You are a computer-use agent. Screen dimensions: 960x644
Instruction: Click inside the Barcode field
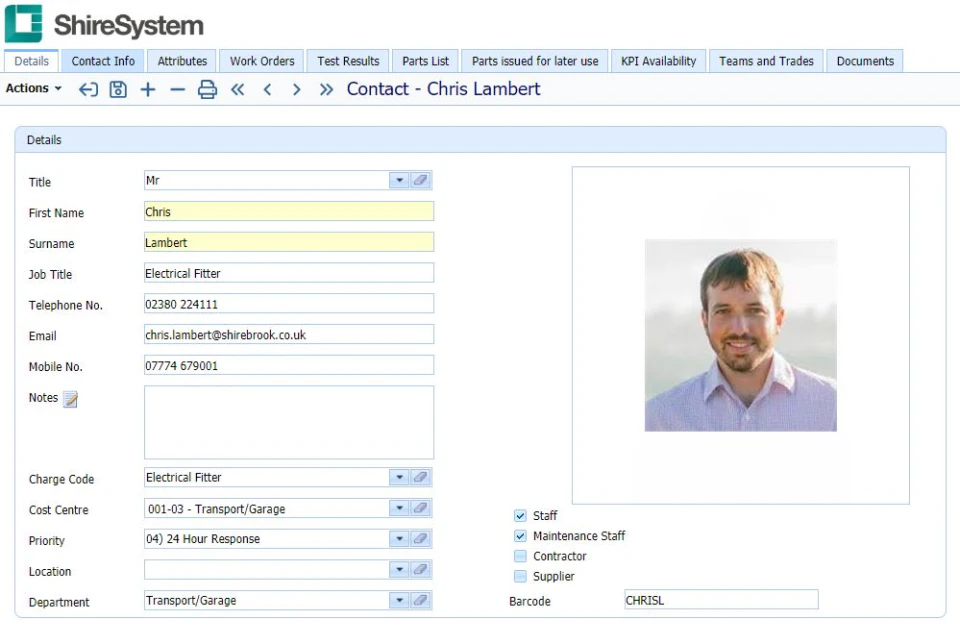pos(720,599)
